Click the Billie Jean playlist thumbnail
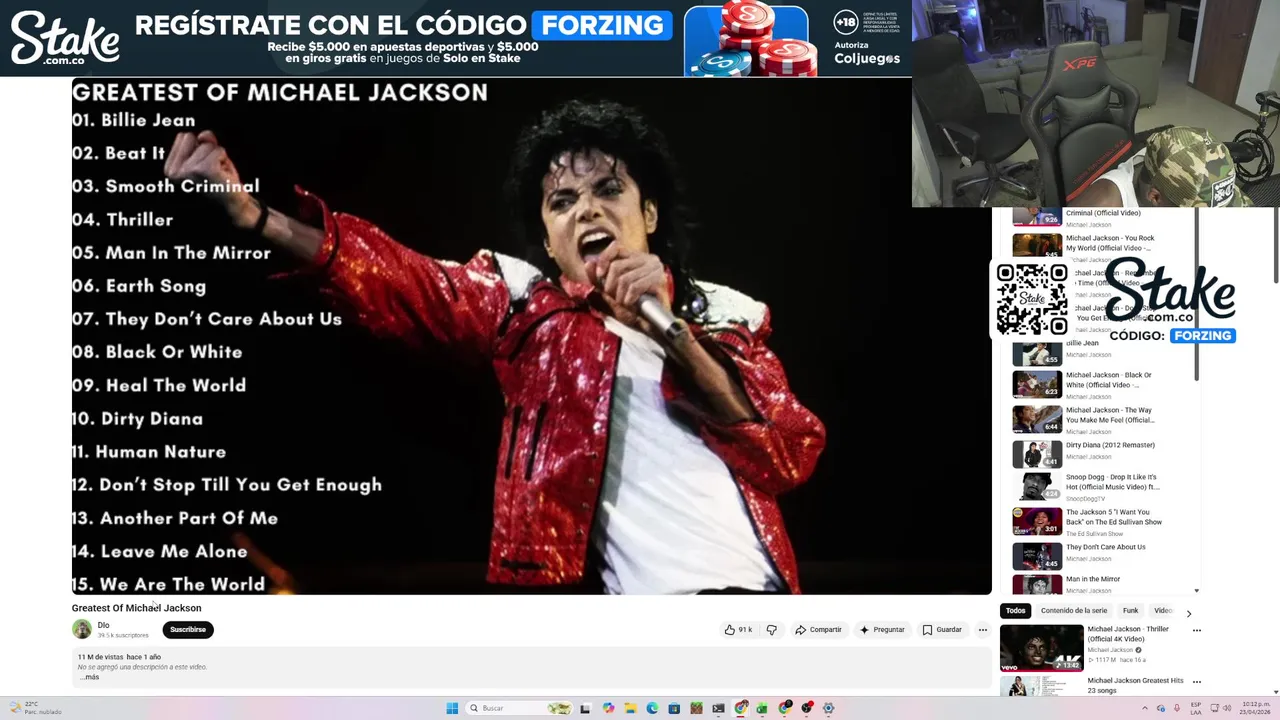 click(1037, 354)
